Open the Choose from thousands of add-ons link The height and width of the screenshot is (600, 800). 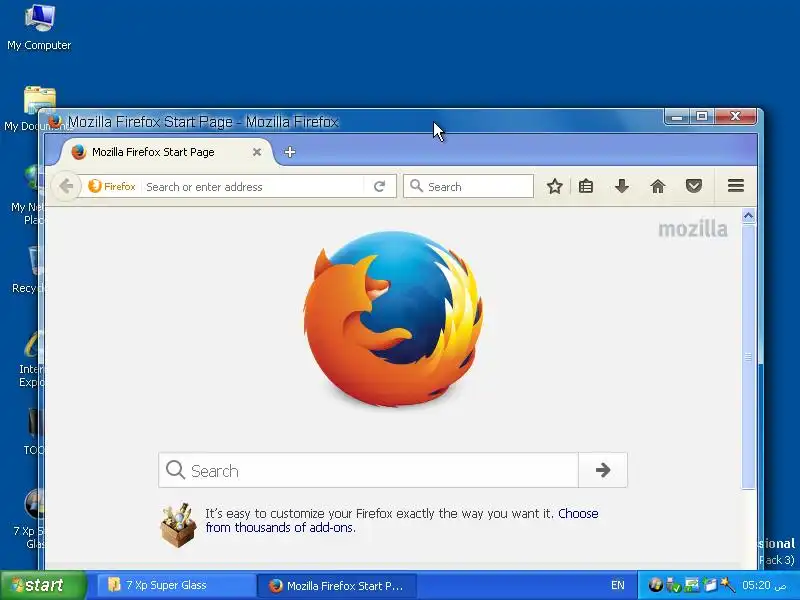401,520
